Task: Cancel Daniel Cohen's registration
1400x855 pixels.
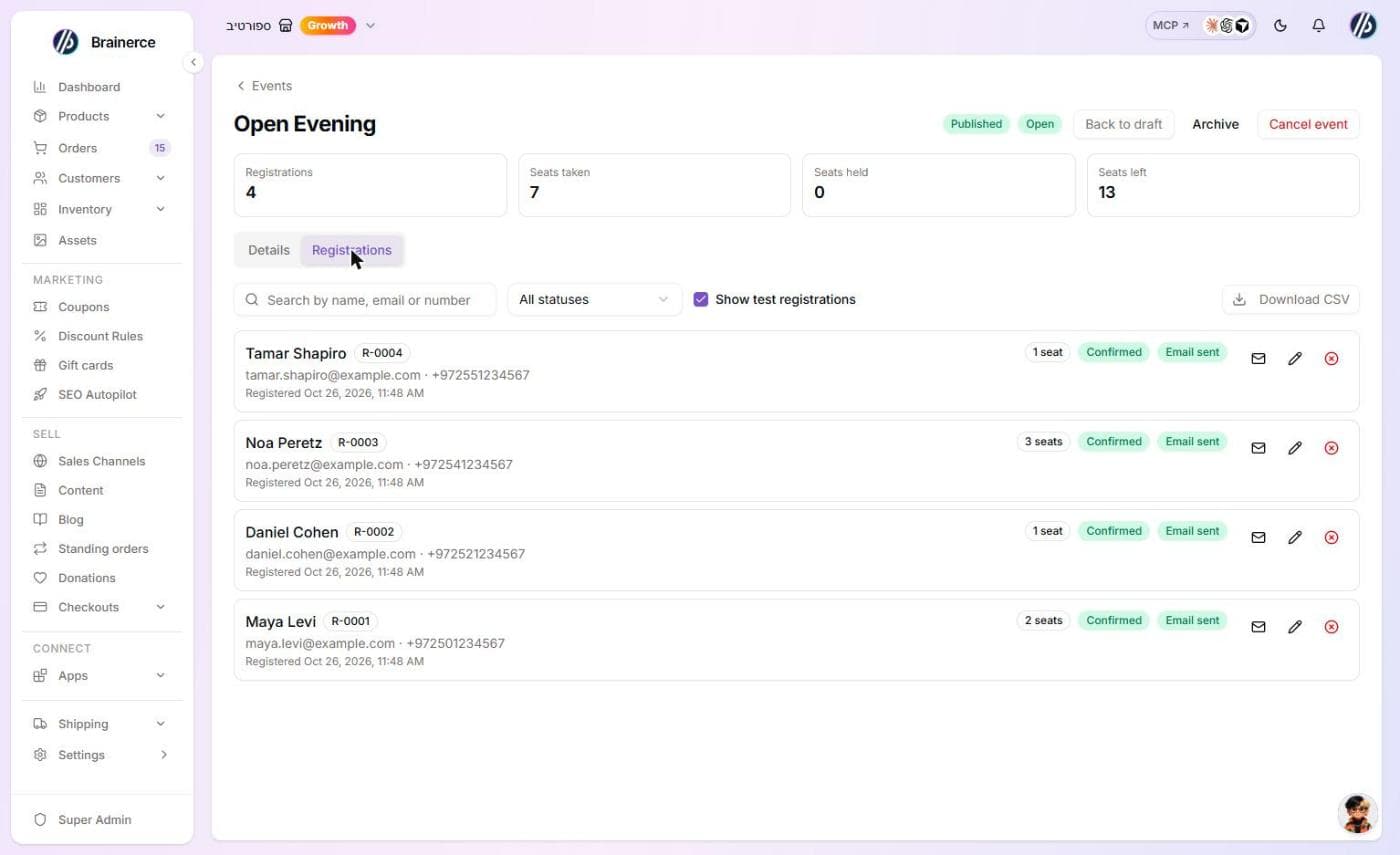Action: pos(1331,537)
